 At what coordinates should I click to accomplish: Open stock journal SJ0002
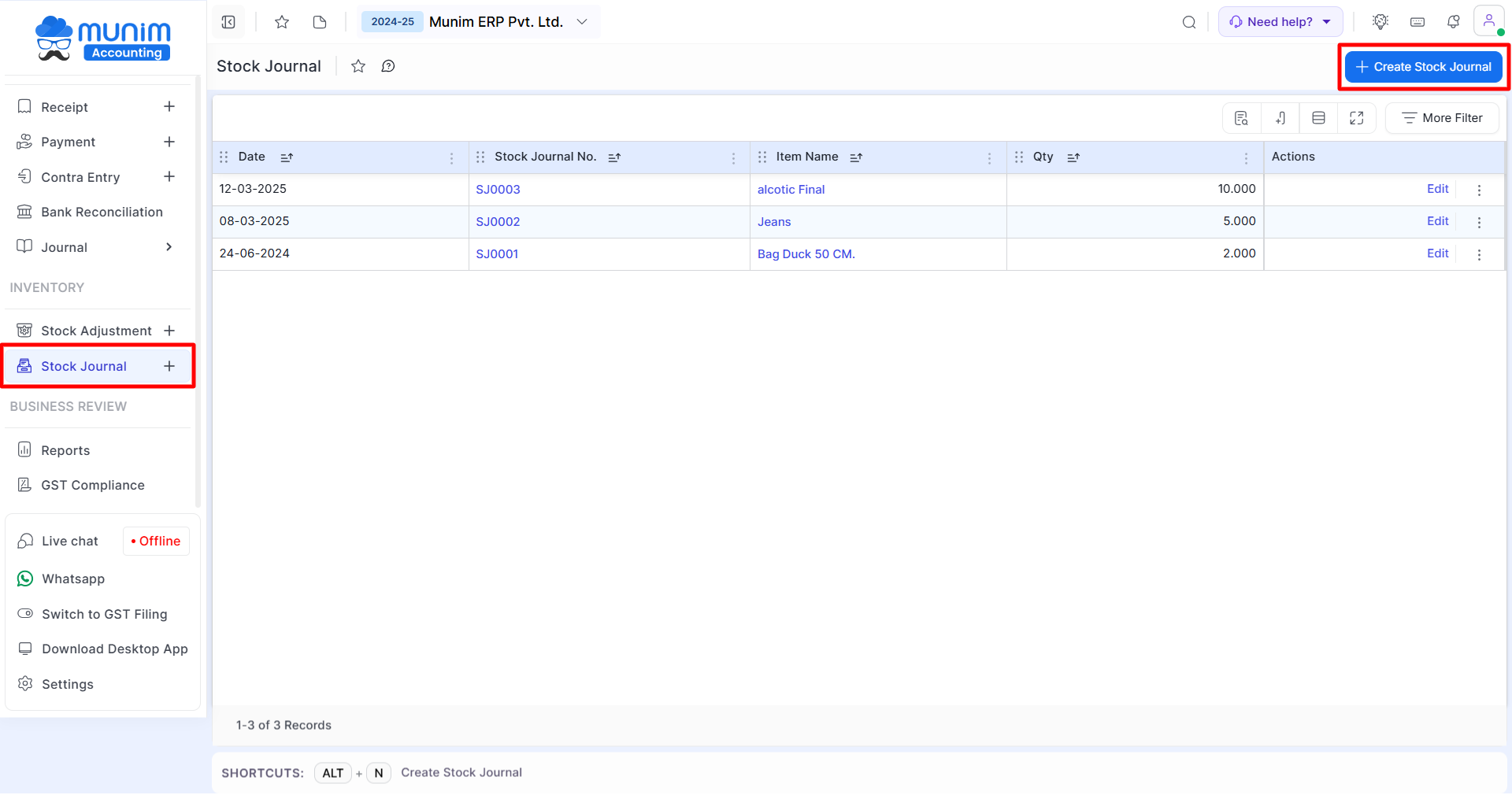(498, 222)
